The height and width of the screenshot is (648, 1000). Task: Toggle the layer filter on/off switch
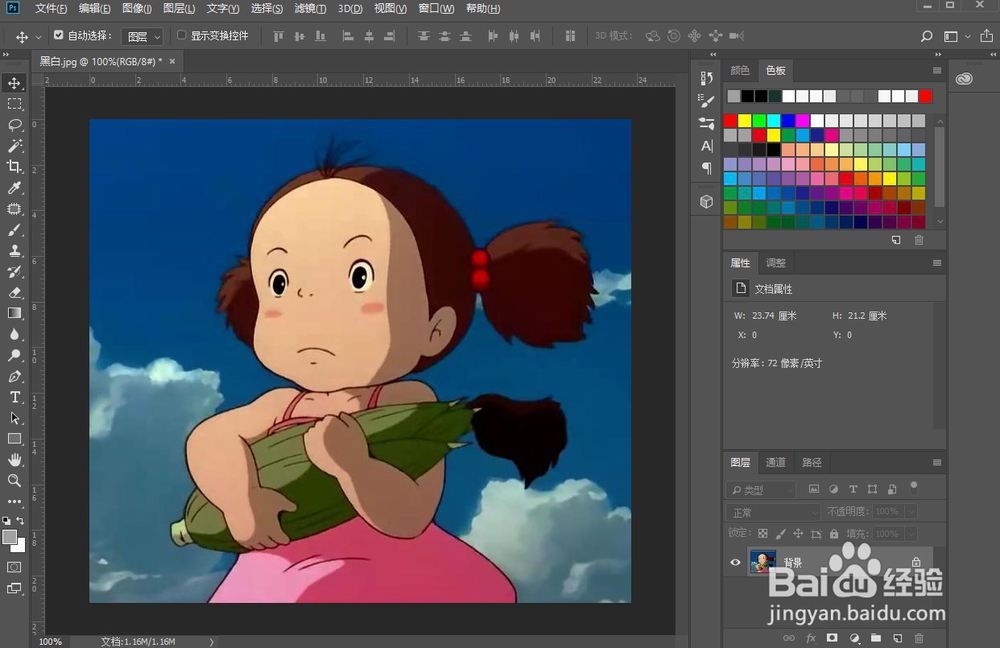[x=914, y=487]
